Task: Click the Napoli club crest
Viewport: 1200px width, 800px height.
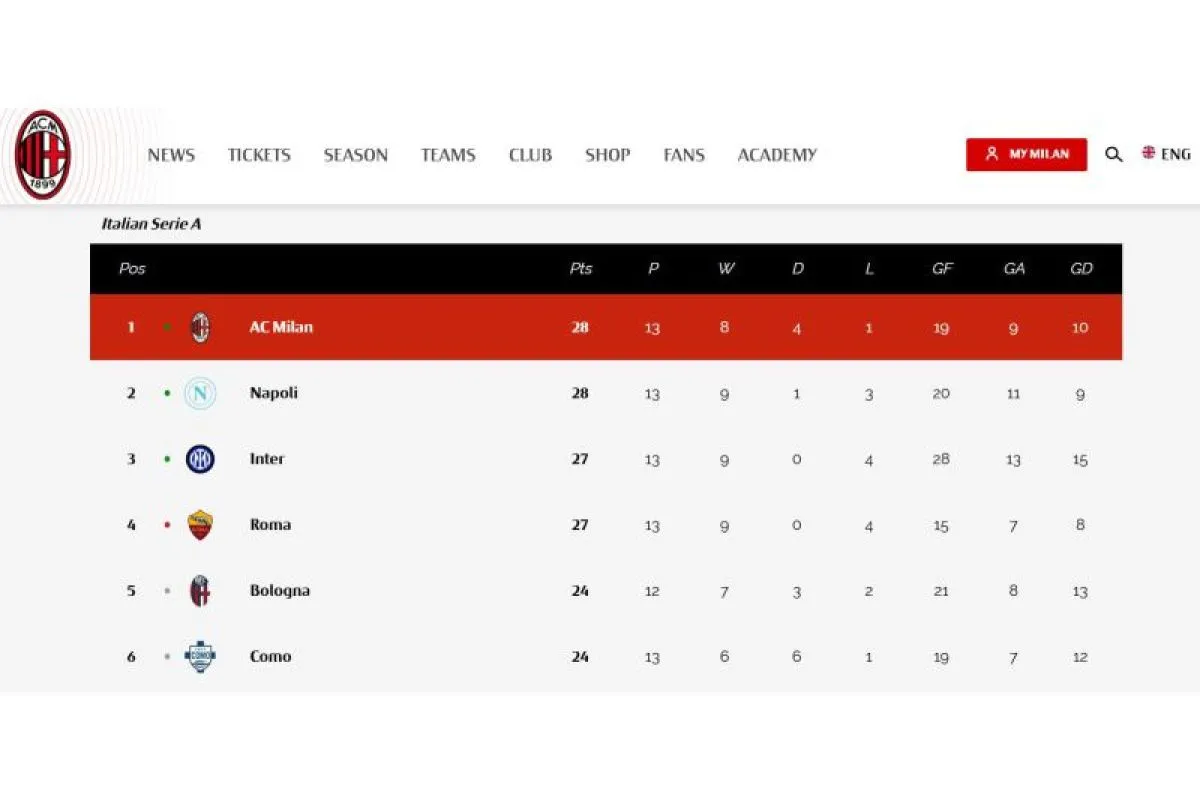Action: click(x=200, y=394)
